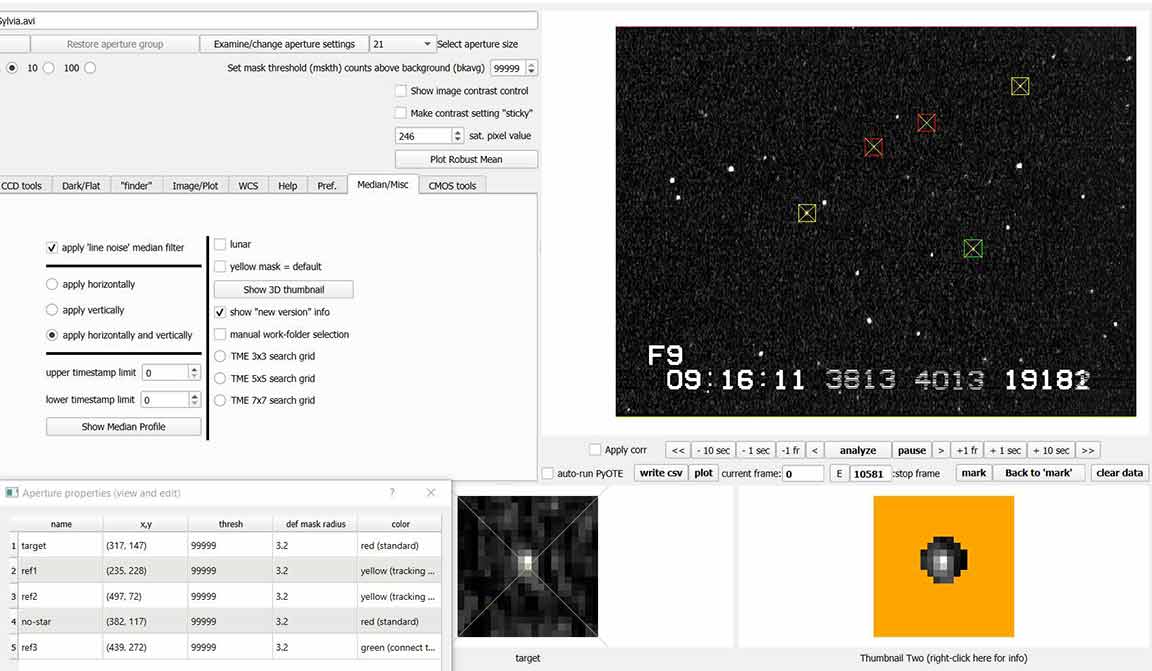Jump to the last frame with >> button

(x=1088, y=451)
